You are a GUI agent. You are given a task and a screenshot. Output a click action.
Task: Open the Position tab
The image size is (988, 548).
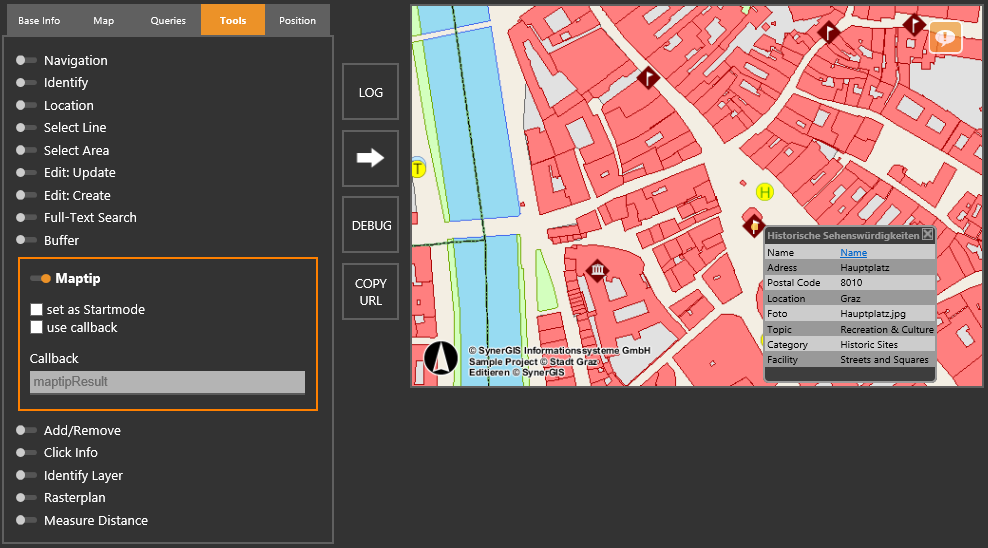(297, 20)
